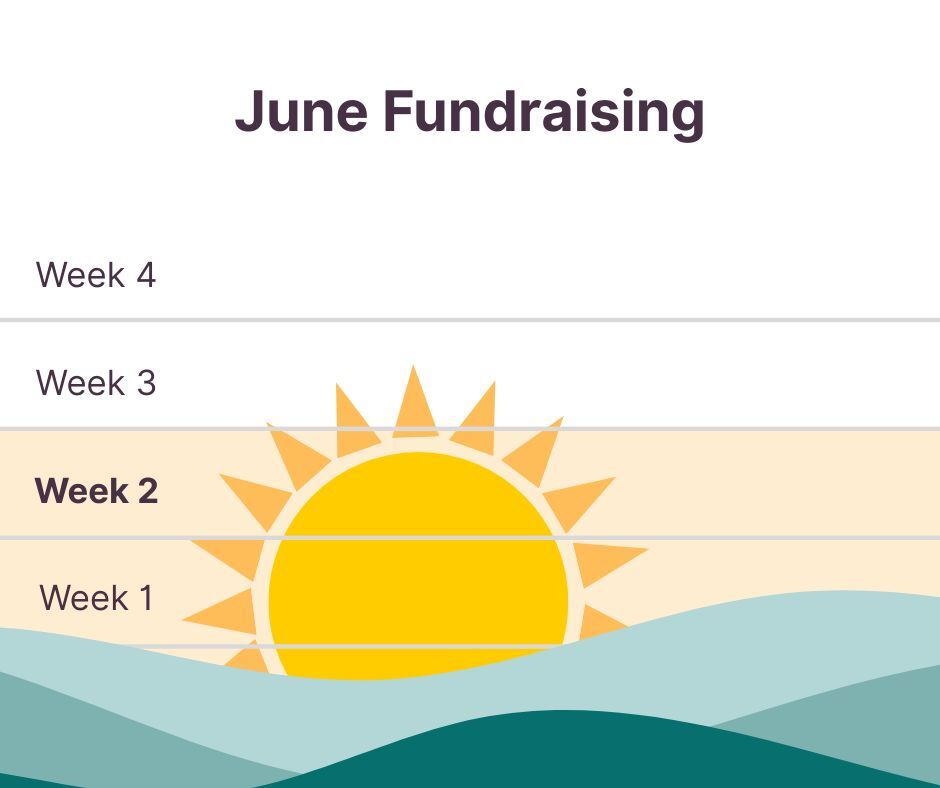This screenshot has height=788, width=940.
Task: Click the June Fundraising title
Action: pos(469,113)
